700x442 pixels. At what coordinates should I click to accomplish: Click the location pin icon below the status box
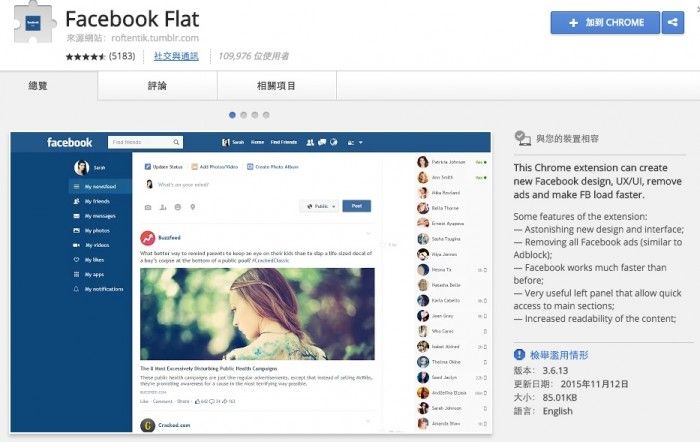click(x=192, y=207)
